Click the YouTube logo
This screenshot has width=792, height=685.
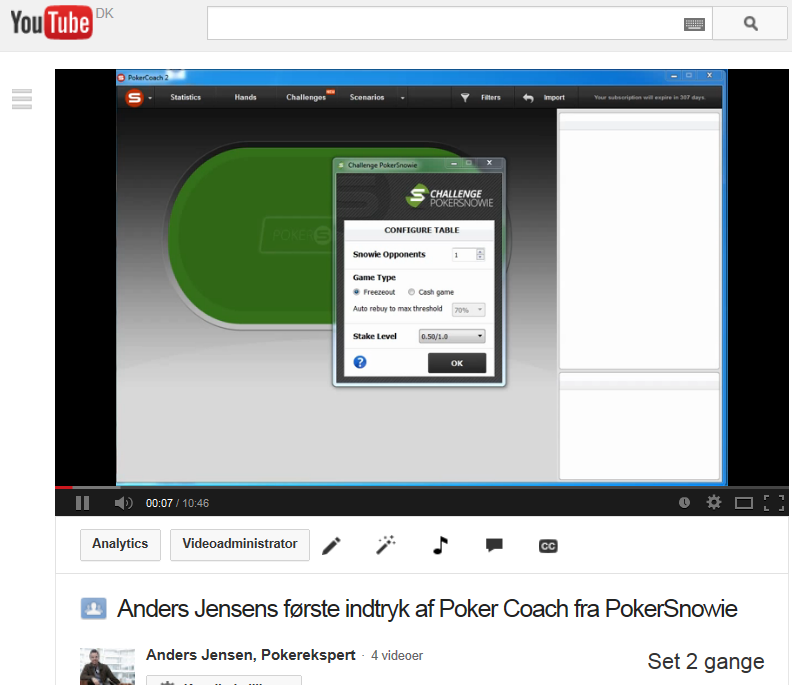point(52,22)
